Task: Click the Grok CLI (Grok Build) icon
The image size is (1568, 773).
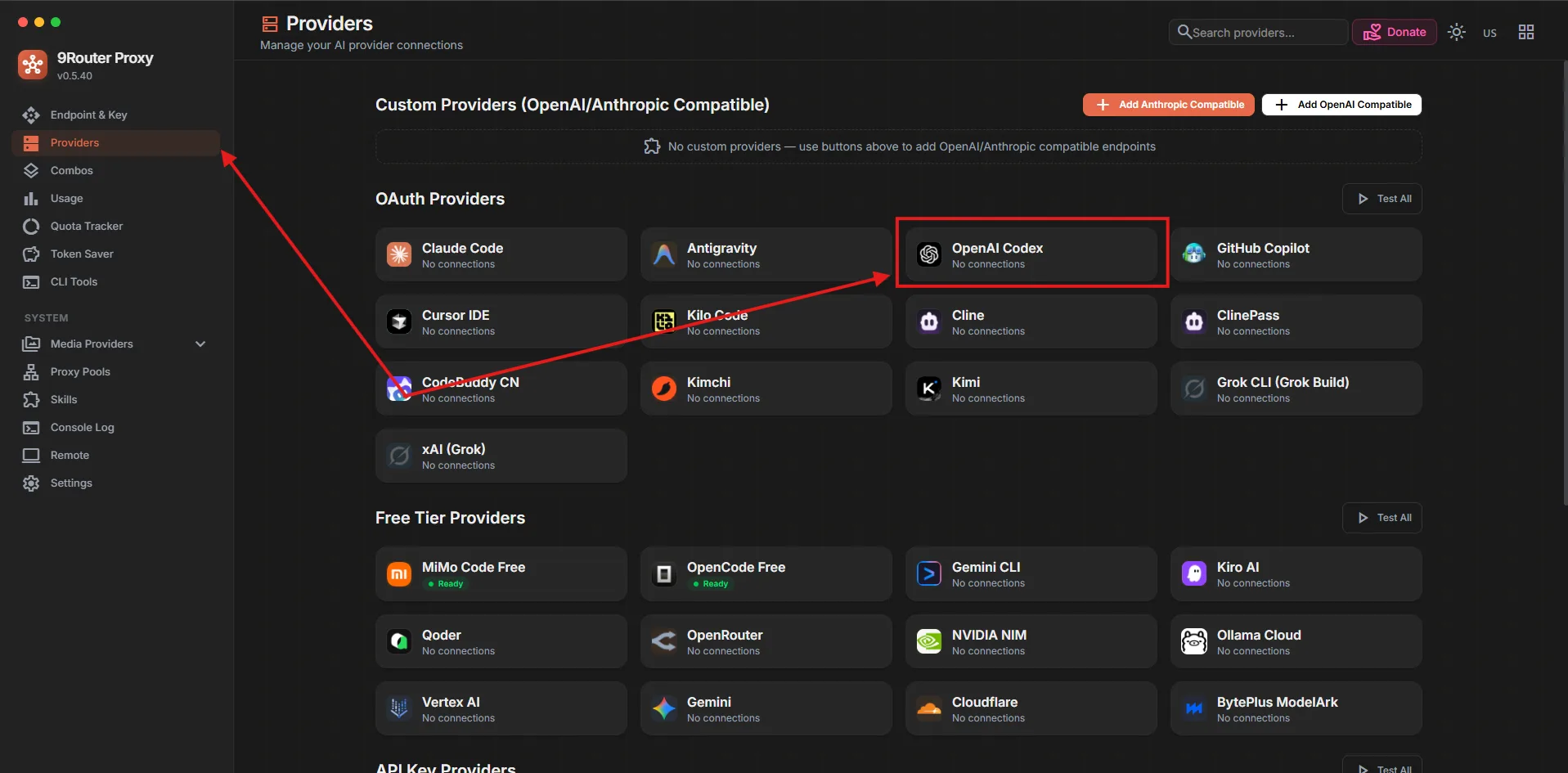Action: point(1194,389)
